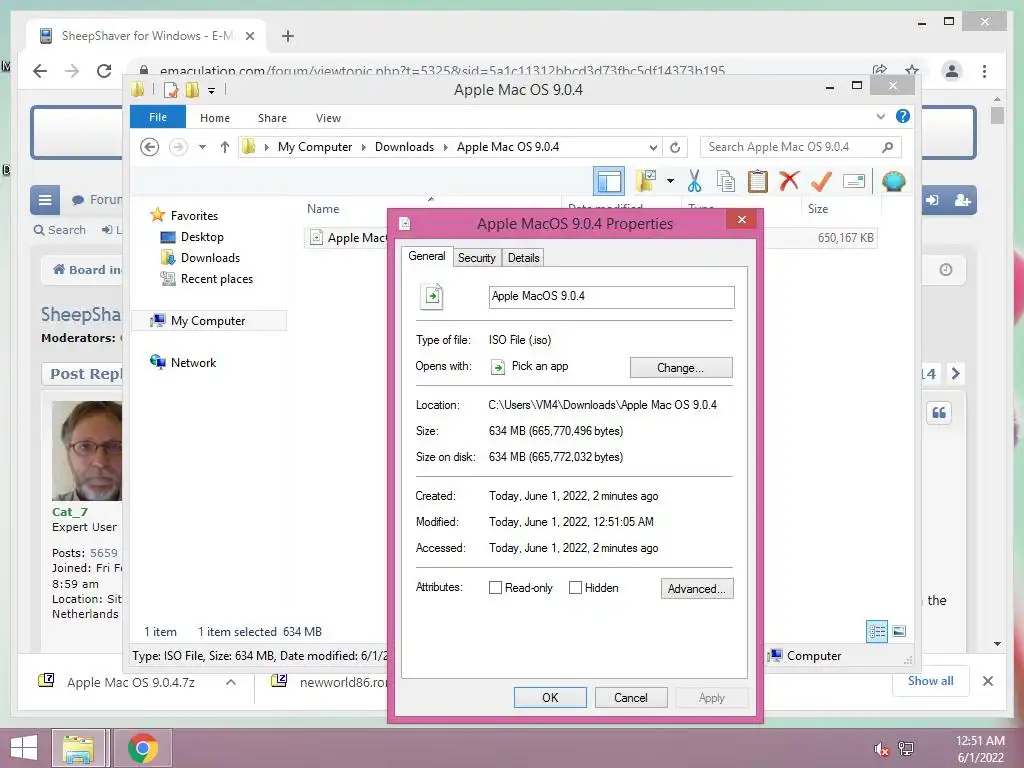The image size is (1024, 768).
Task: Click the red X Delete icon
Action: 789,180
